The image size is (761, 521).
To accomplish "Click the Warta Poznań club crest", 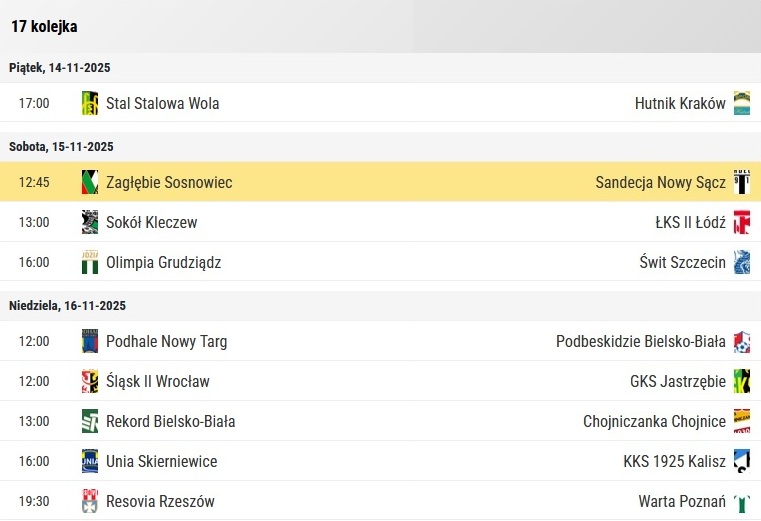I will [741, 501].
